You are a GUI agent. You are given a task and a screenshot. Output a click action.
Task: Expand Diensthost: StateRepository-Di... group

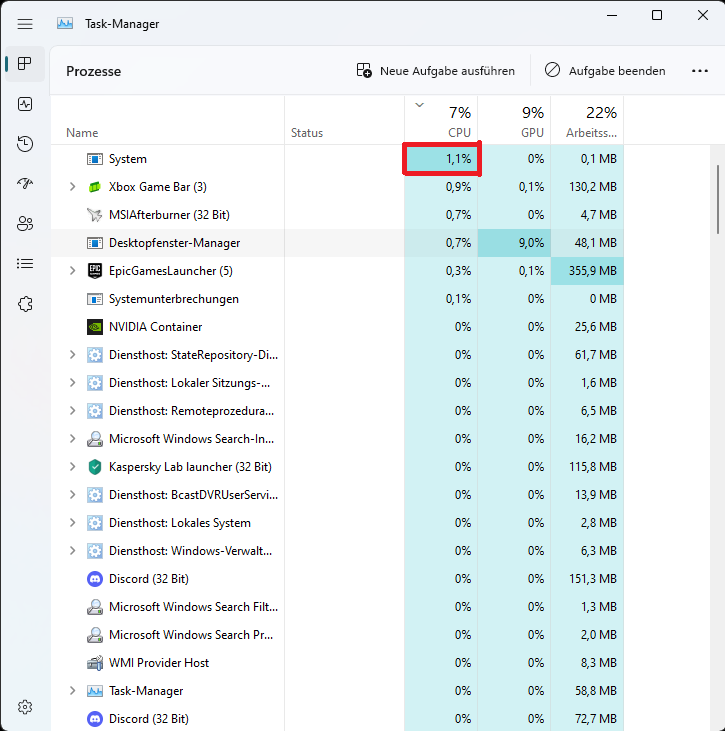click(x=72, y=355)
